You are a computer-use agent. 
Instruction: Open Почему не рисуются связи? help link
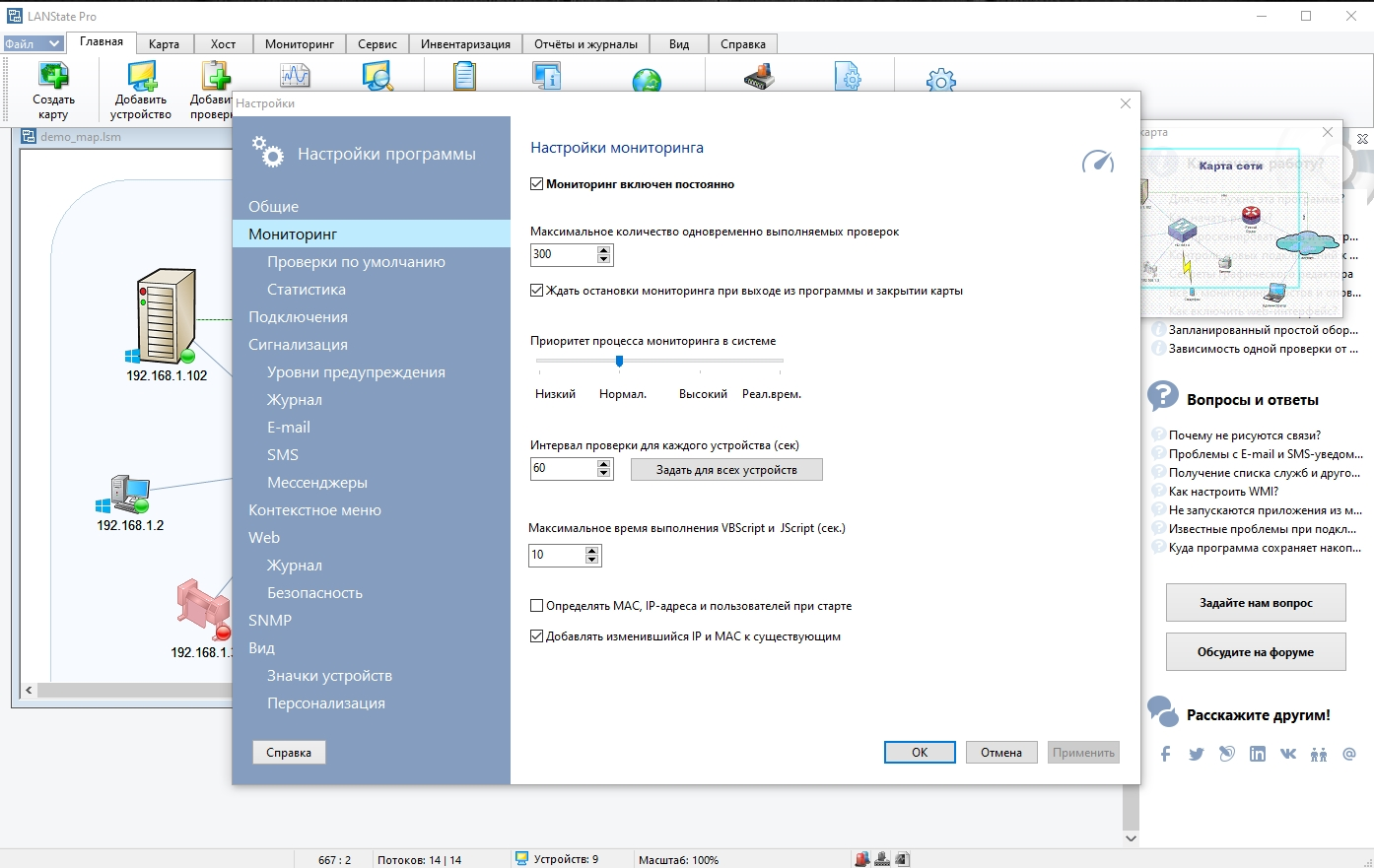pyautogui.click(x=1245, y=435)
